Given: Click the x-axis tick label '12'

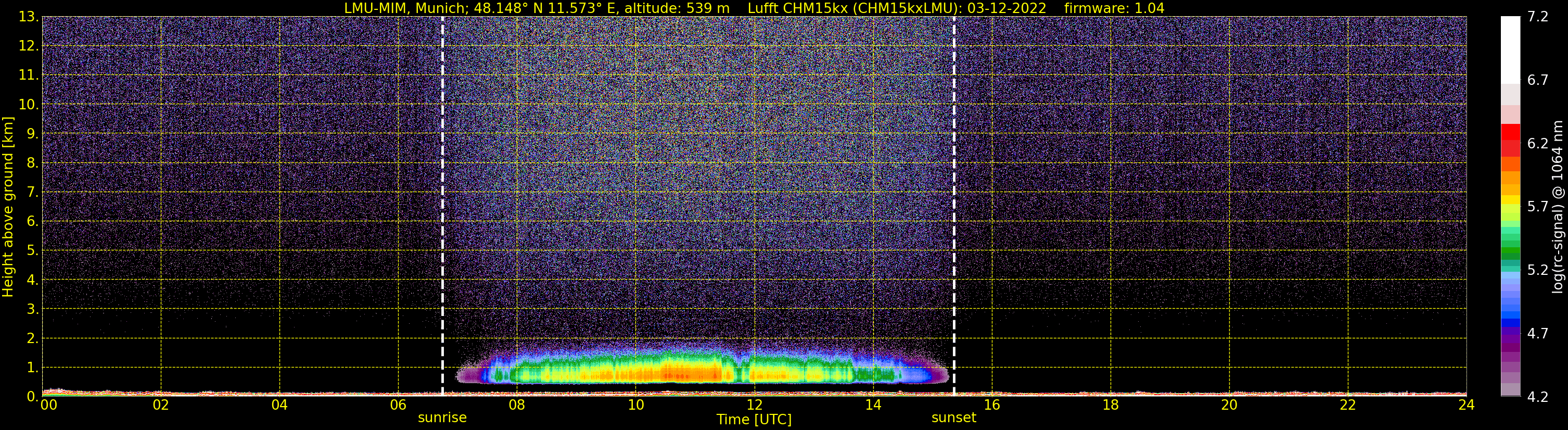Looking at the screenshot, I should point(754,405).
